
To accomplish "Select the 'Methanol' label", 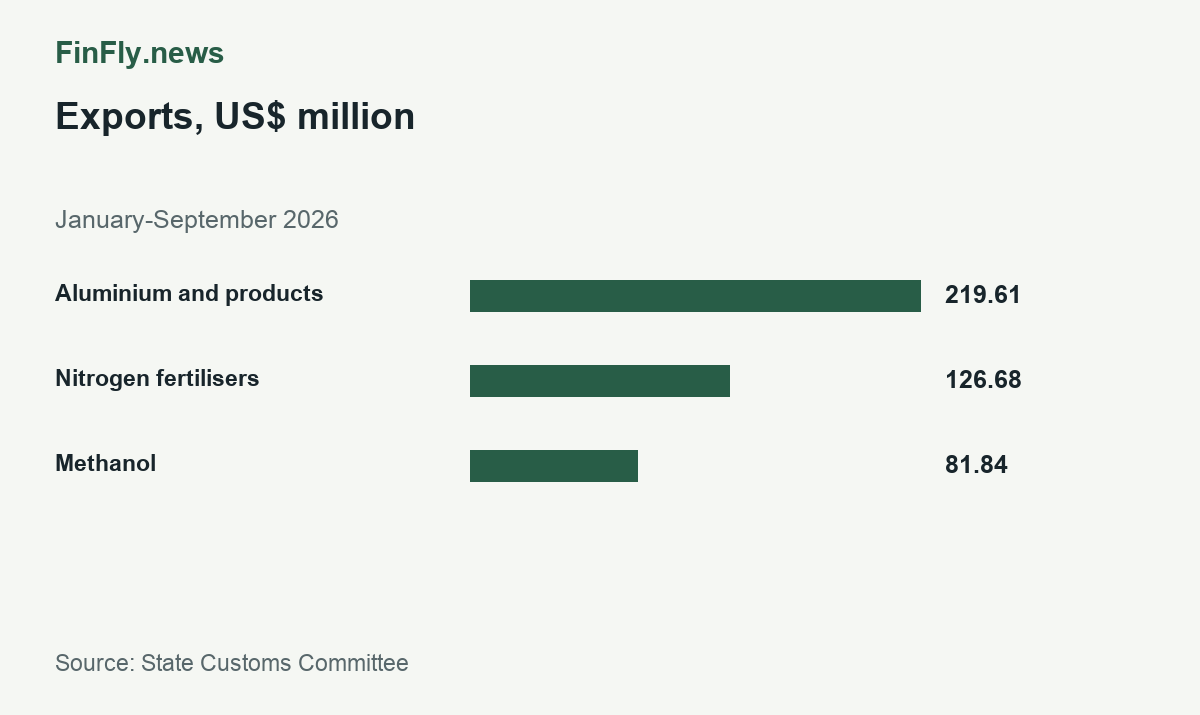I will [105, 464].
